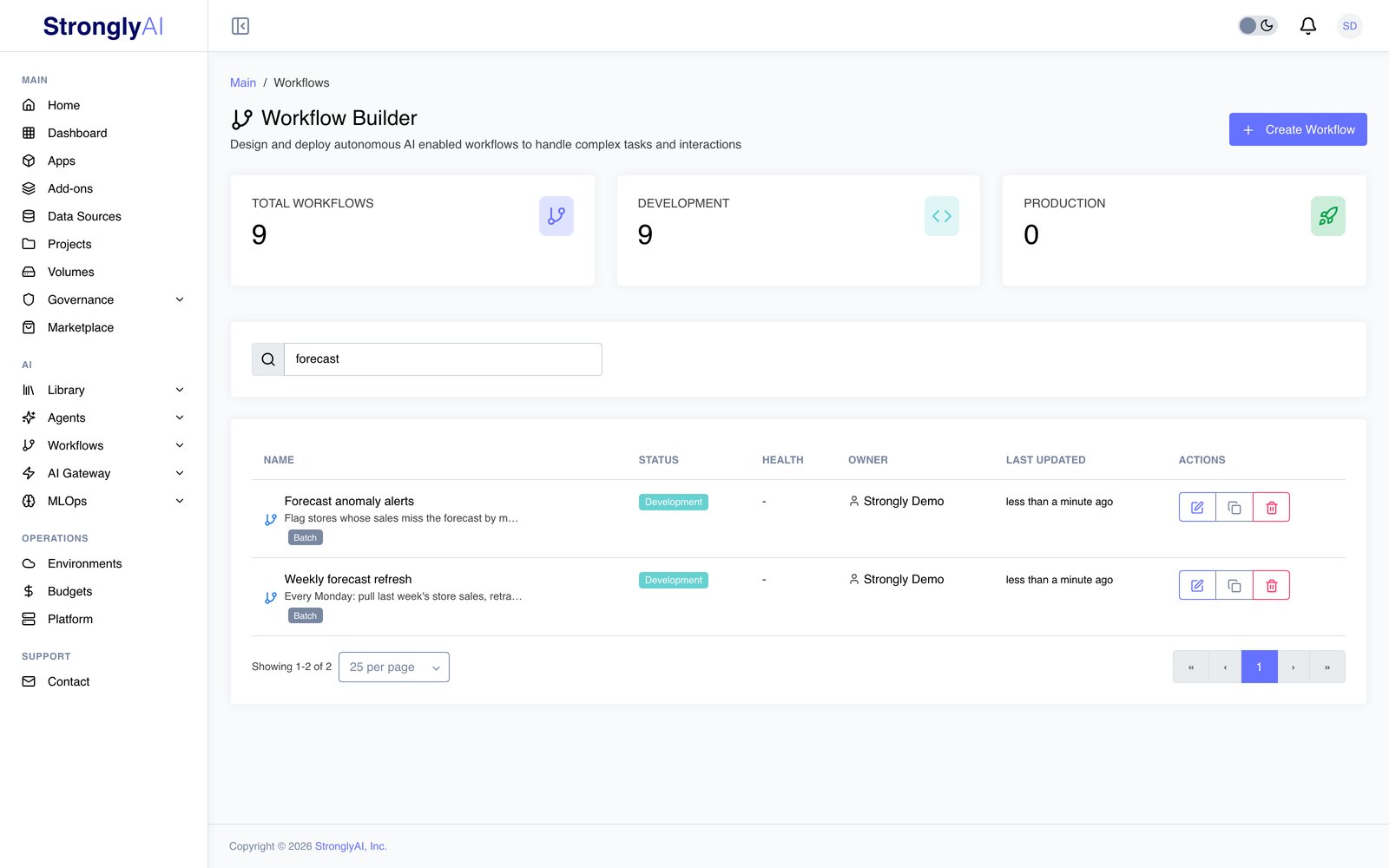Expand the Governance menu chevron
Image resolution: width=1389 pixels, height=868 pixels.
(180, 299)
